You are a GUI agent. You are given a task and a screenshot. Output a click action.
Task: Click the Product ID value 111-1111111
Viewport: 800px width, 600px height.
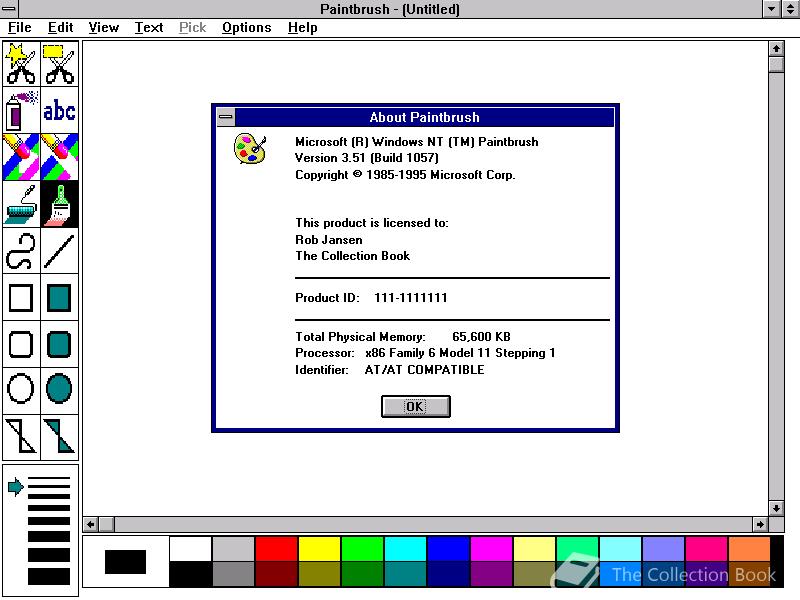411,298
